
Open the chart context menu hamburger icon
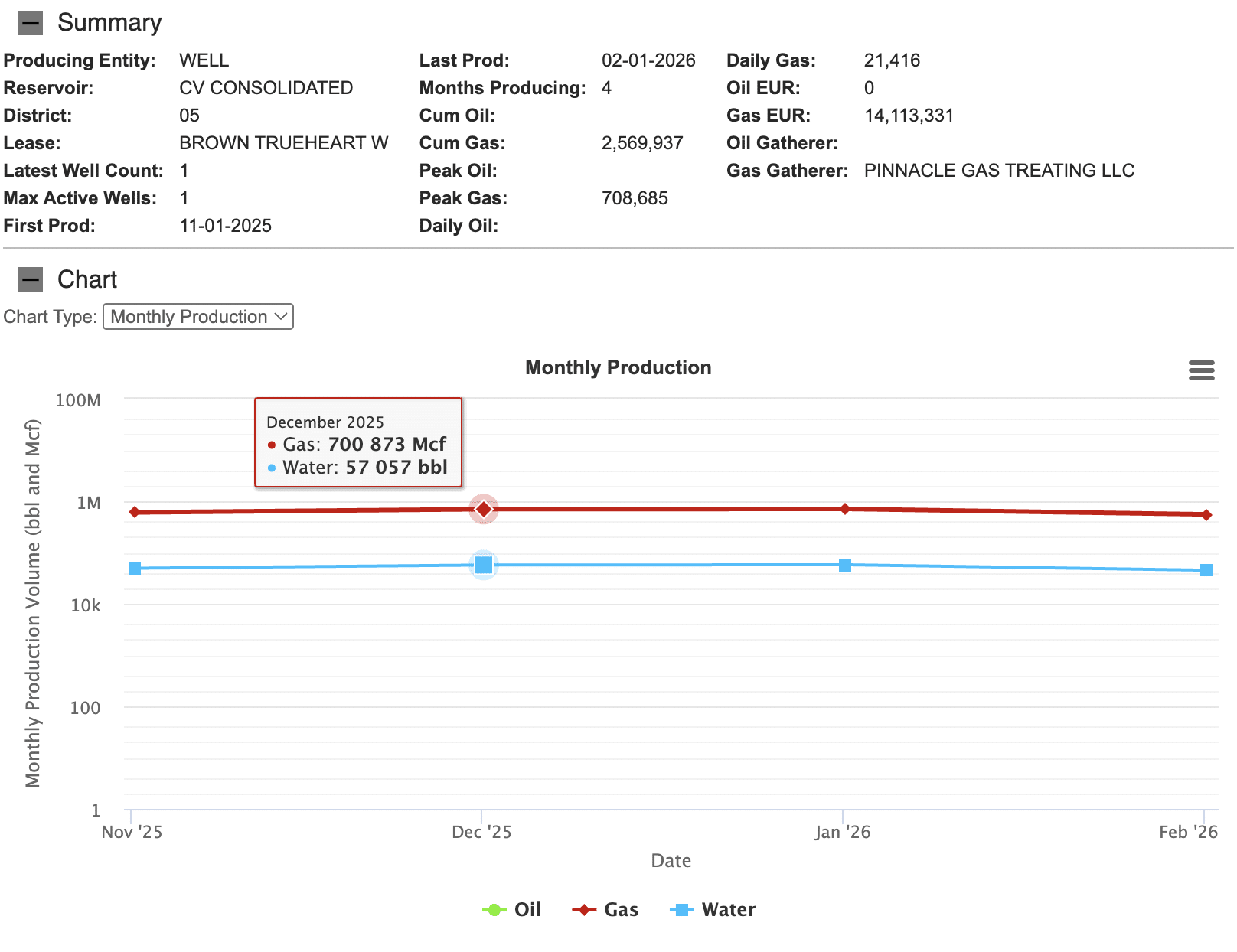coord(1201,370)
